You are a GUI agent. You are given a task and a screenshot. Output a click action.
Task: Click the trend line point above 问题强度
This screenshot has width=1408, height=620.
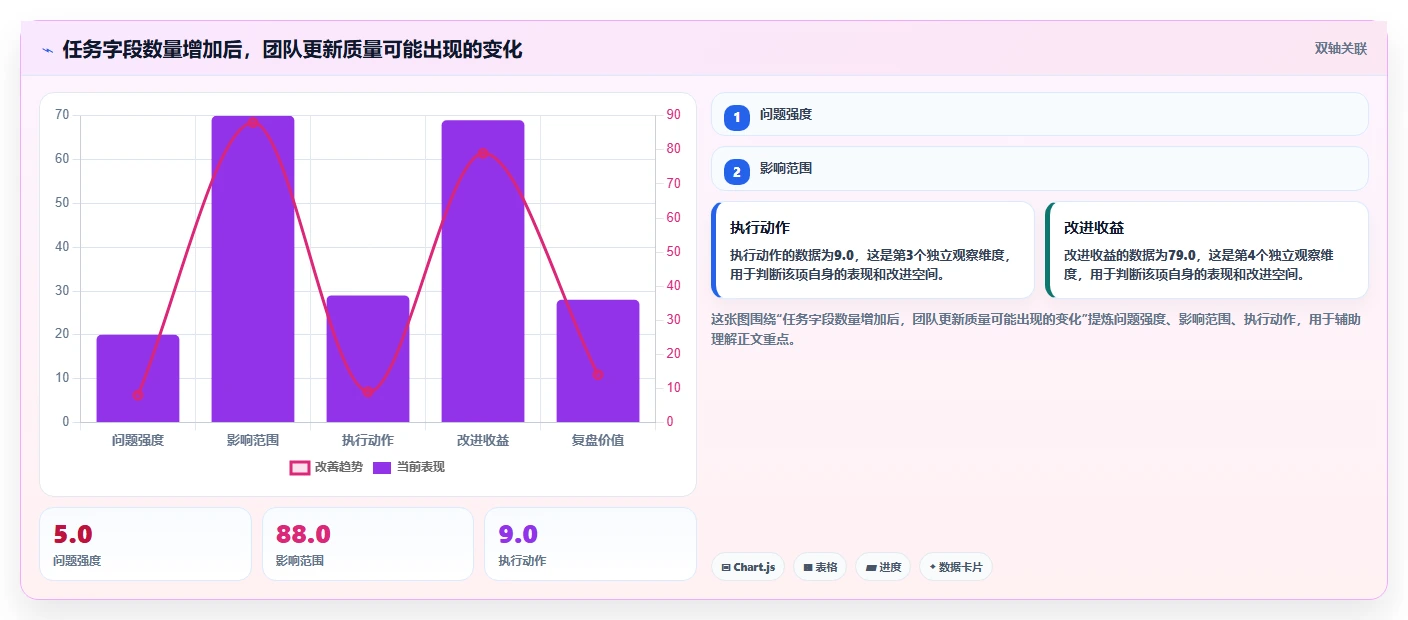138,395
